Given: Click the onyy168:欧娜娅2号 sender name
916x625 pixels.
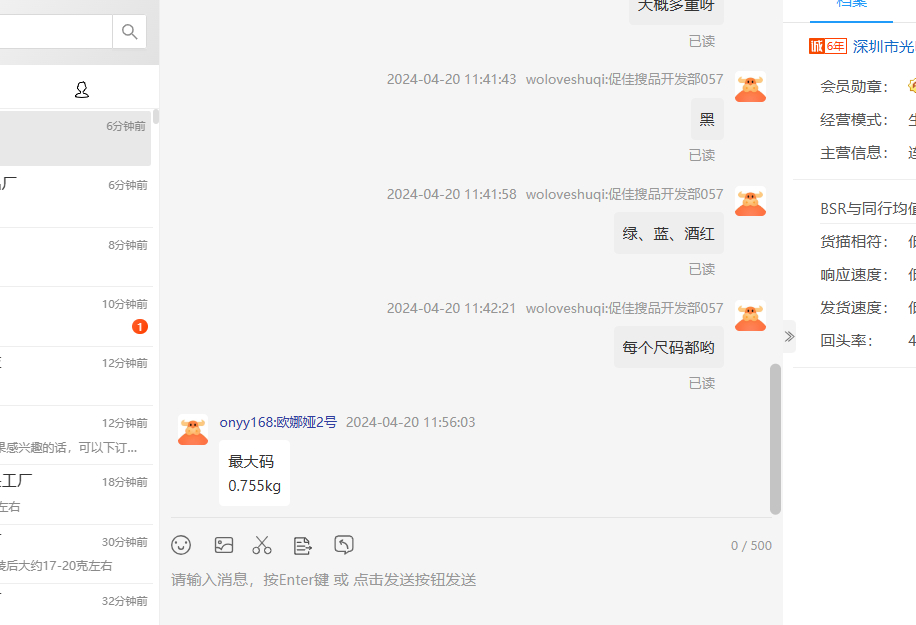Looking at the screenshot, I should [278, 422].
